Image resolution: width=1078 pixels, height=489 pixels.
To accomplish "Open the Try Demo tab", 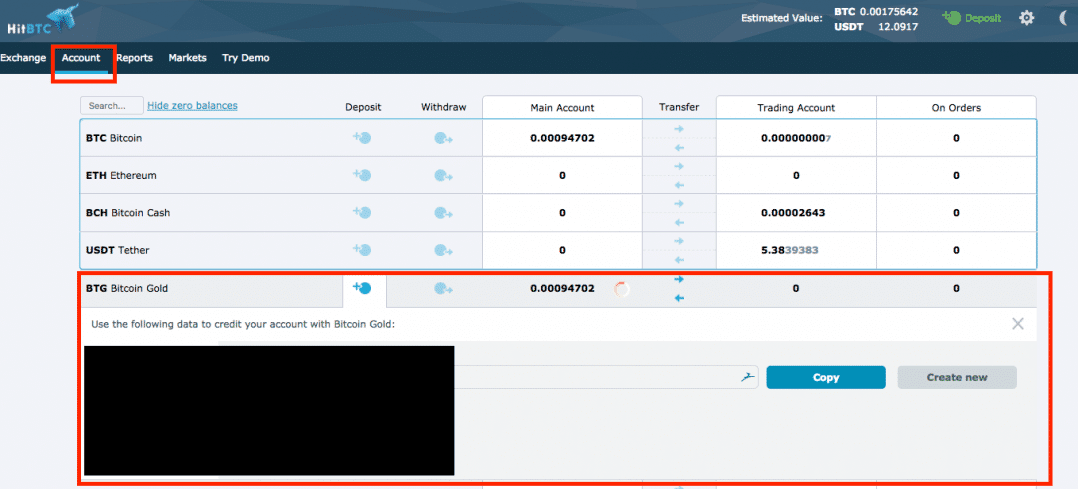I will [x=245, y=58].
